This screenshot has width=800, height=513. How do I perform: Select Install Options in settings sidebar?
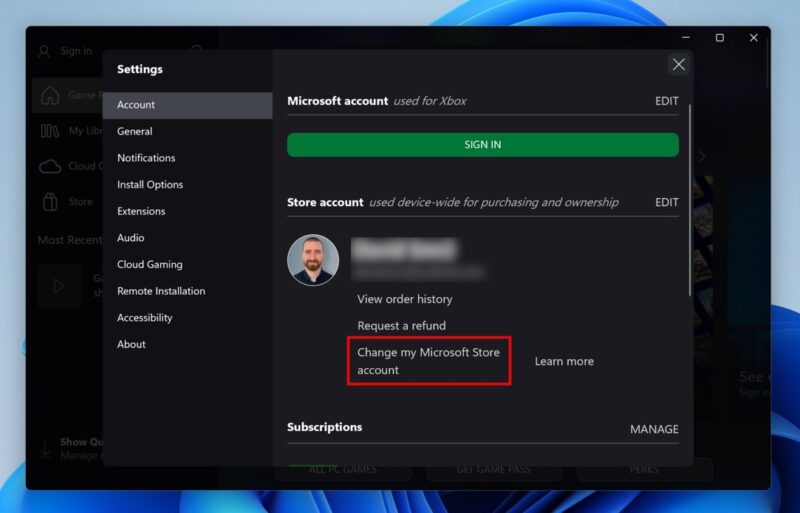(x=187, y=185)
